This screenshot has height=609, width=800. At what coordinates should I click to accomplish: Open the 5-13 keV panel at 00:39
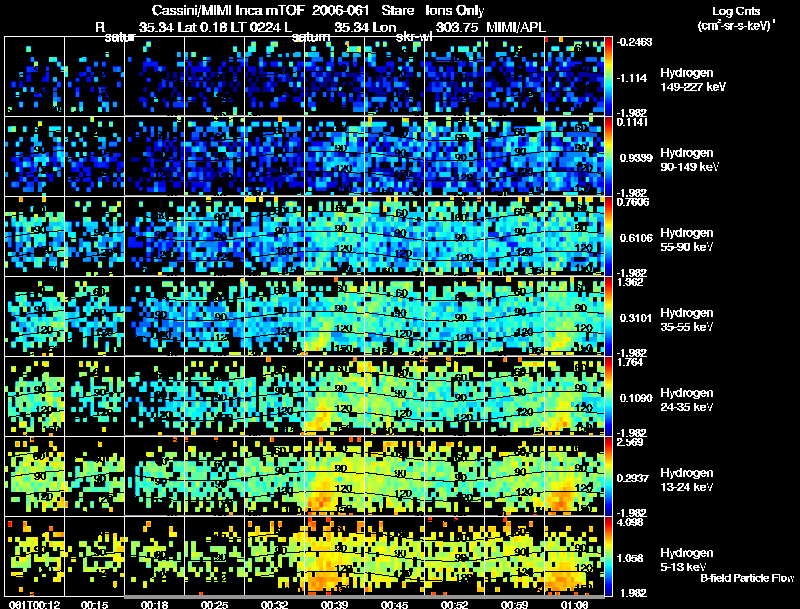[335, 556]
